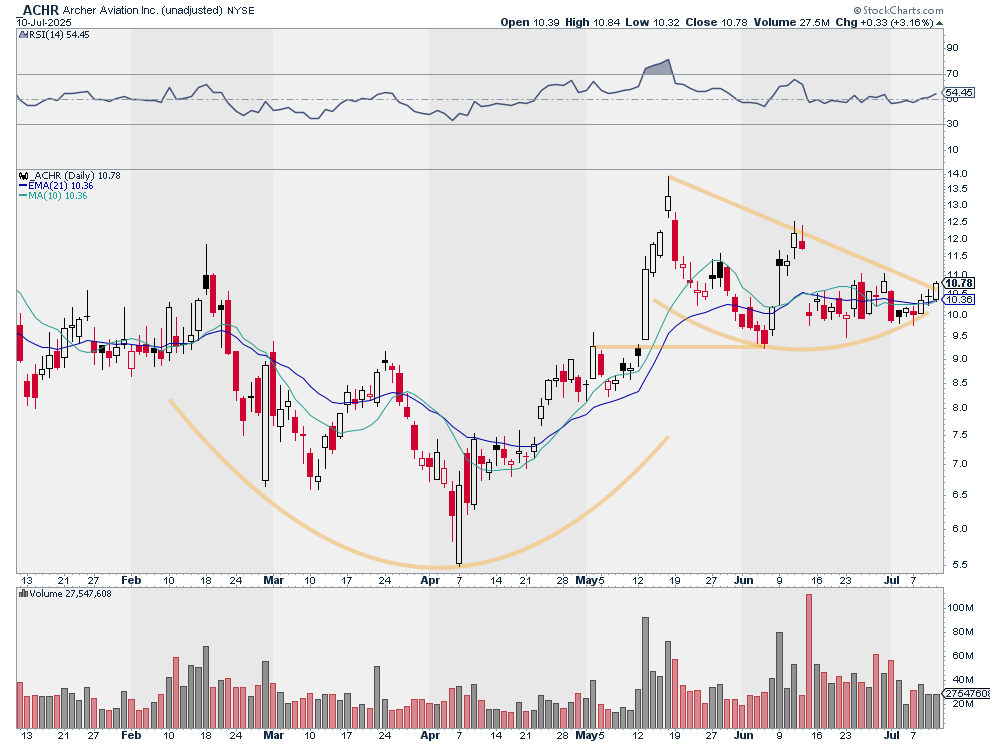Click the '_ACHR (Daily) 10.78' legend label
Image resolution: width=990 pixels, height=744 pixels.
[75, 176]
